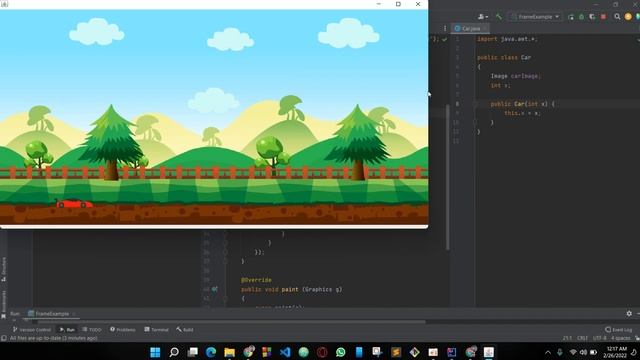The image size is (640, 360).
Task: Open Windows Start menu
Action: coord(155,352)
